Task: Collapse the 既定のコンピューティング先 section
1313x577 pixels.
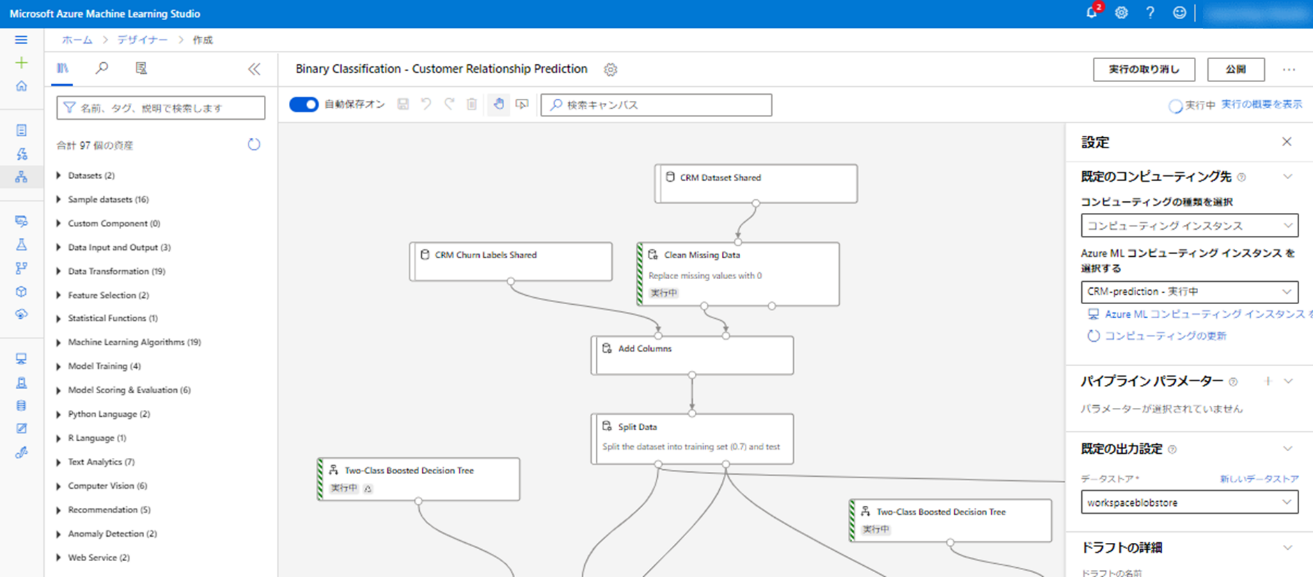Action: click(1288, 177)
